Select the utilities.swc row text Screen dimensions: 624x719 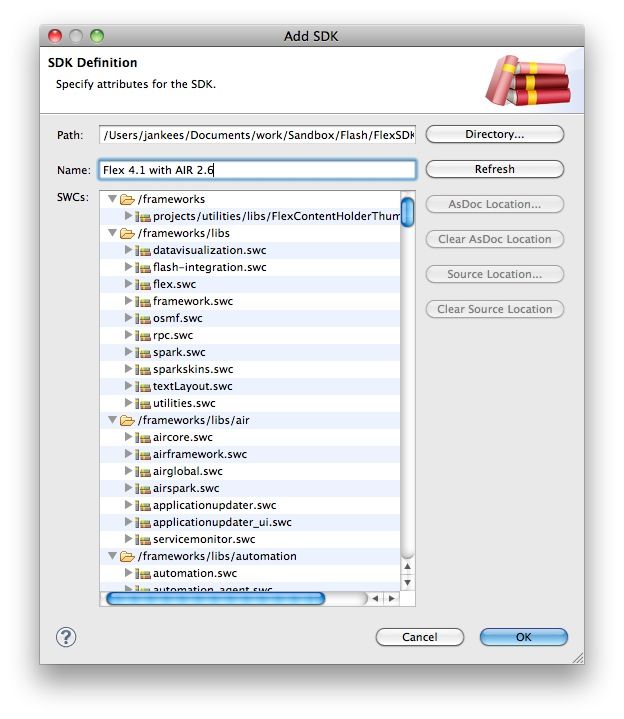coord(184,403)
